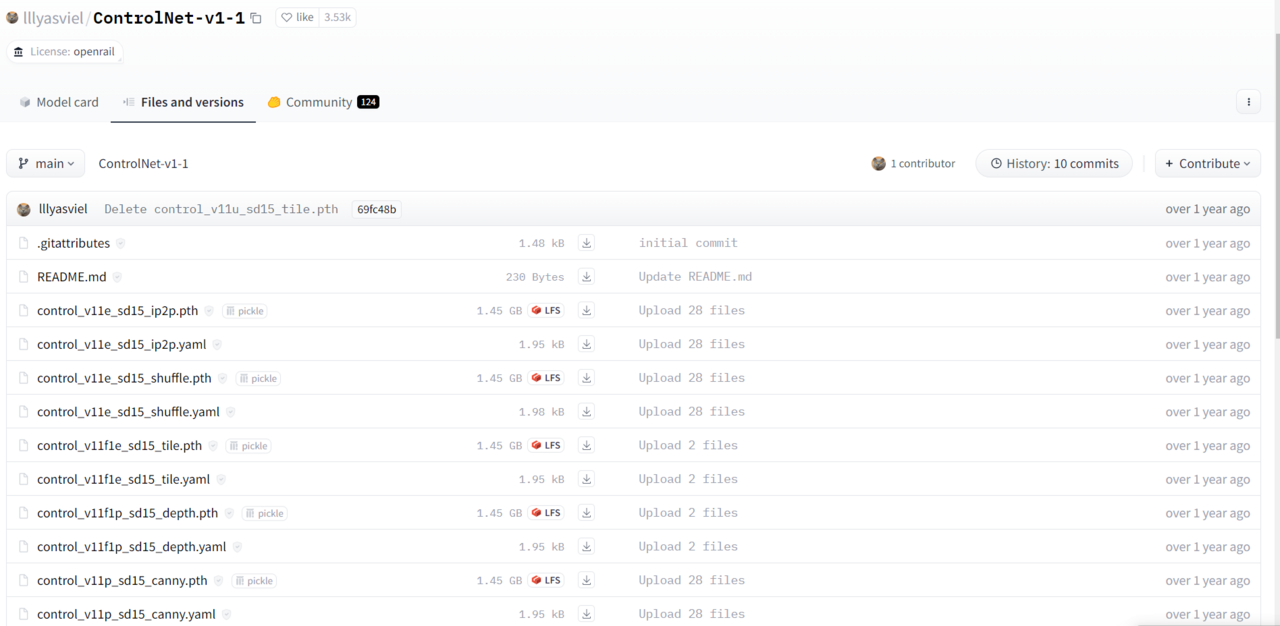
Task: Click the ControlNet-v1-1 repo title
Action: pos(169,18)
